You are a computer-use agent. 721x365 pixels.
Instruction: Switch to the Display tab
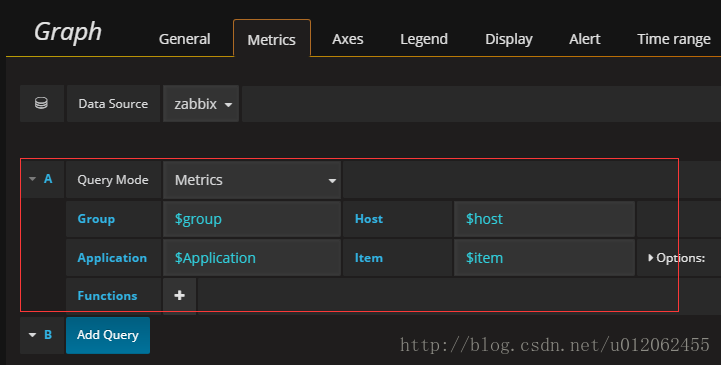(509, 39)
